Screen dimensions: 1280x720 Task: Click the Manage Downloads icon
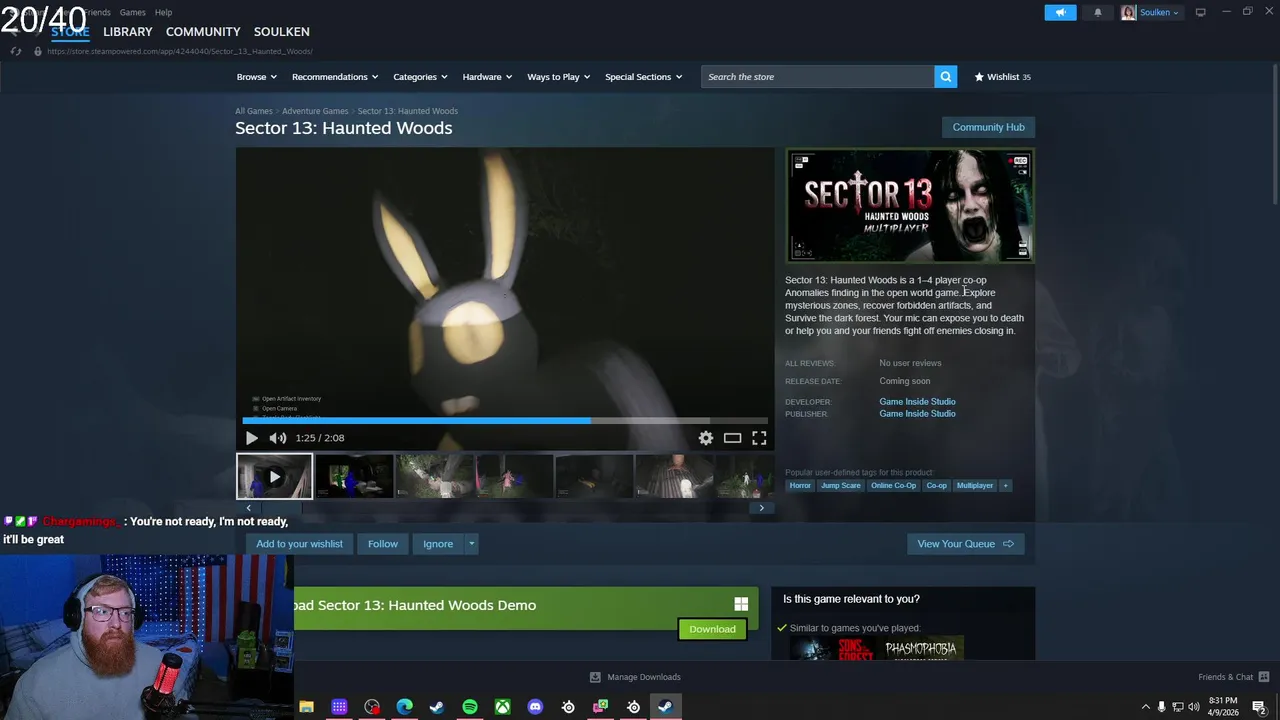pos(595,677)
